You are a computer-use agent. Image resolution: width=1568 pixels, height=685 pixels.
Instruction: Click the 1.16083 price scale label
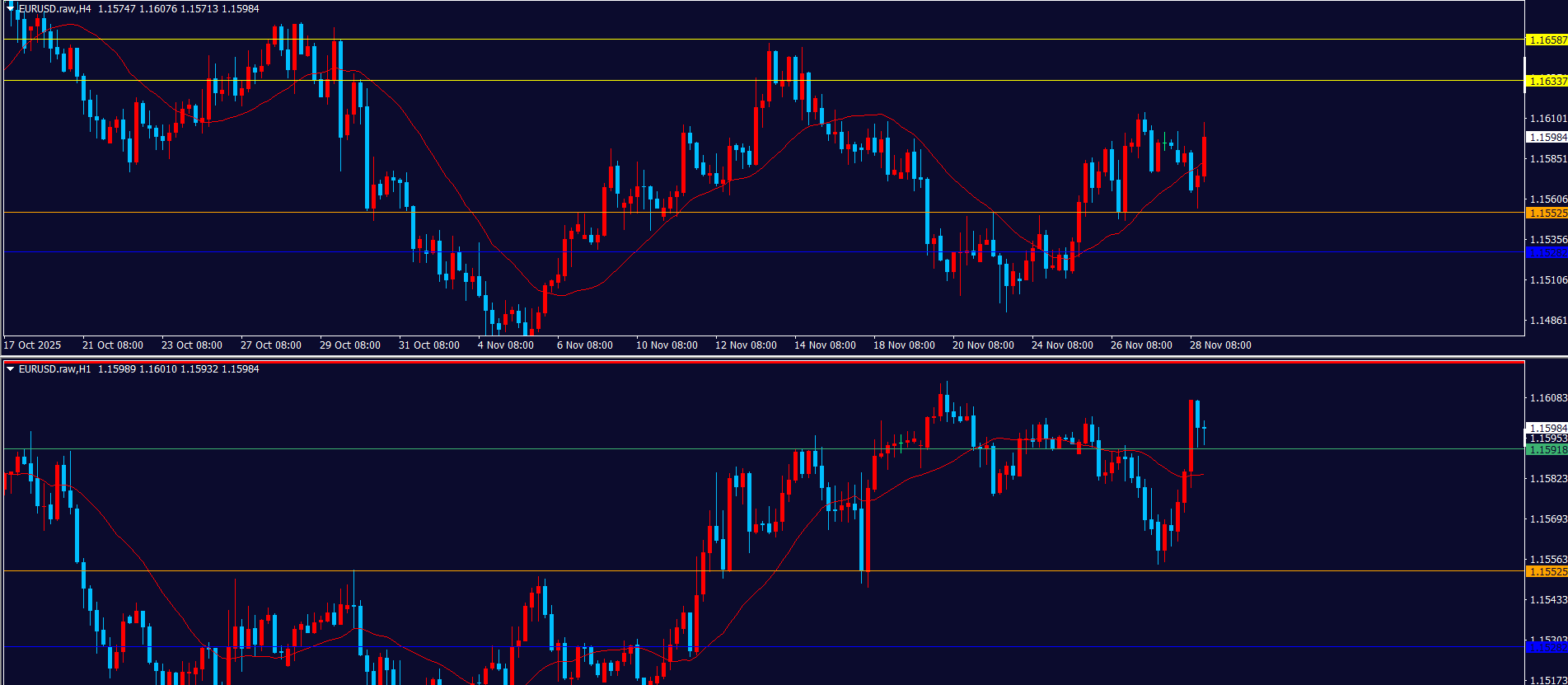[x=1547, y=398]
